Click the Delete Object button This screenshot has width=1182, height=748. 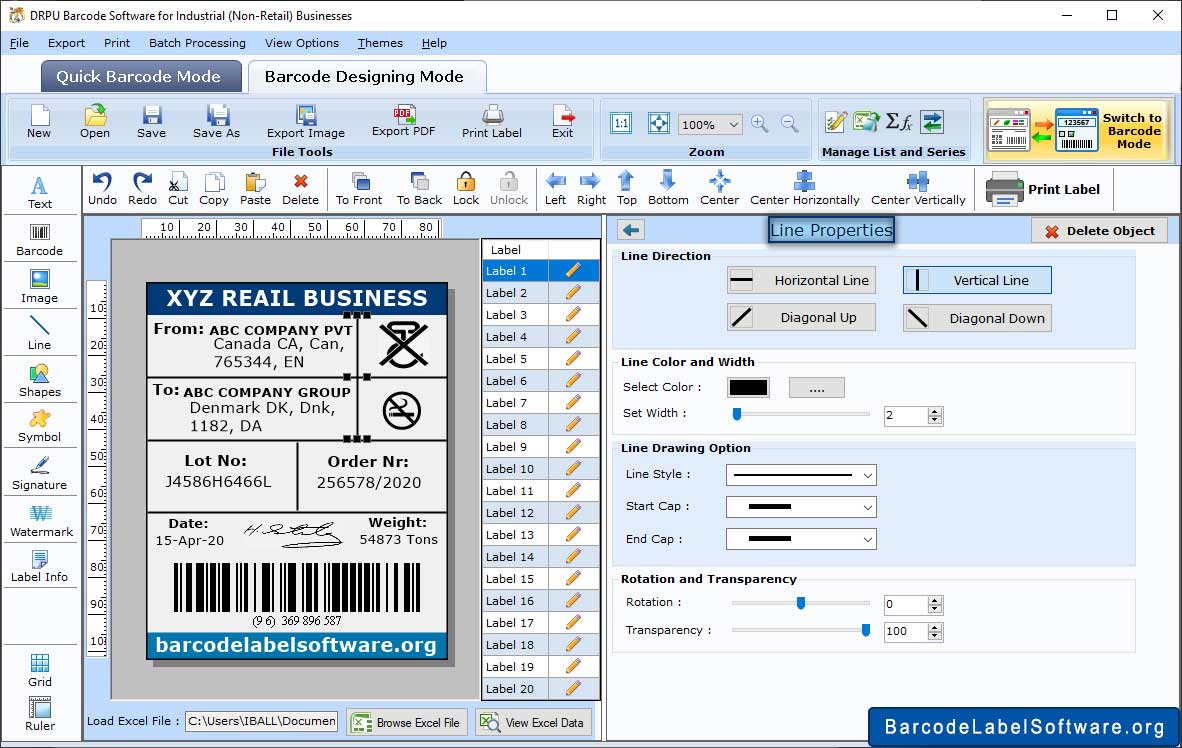tap(1099, 231)
